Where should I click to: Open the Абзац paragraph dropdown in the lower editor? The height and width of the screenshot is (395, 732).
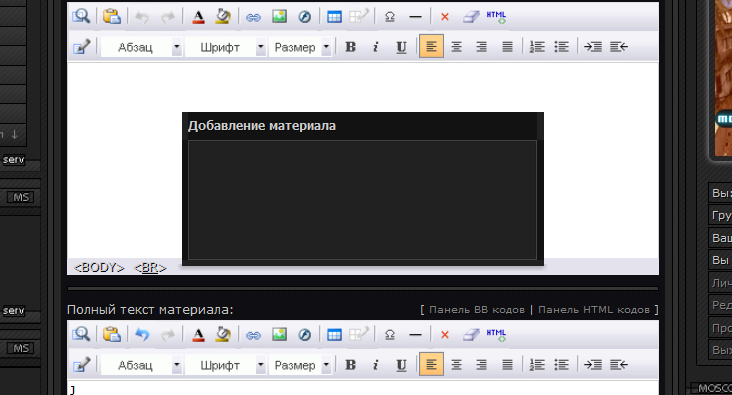tap(141, 365)
